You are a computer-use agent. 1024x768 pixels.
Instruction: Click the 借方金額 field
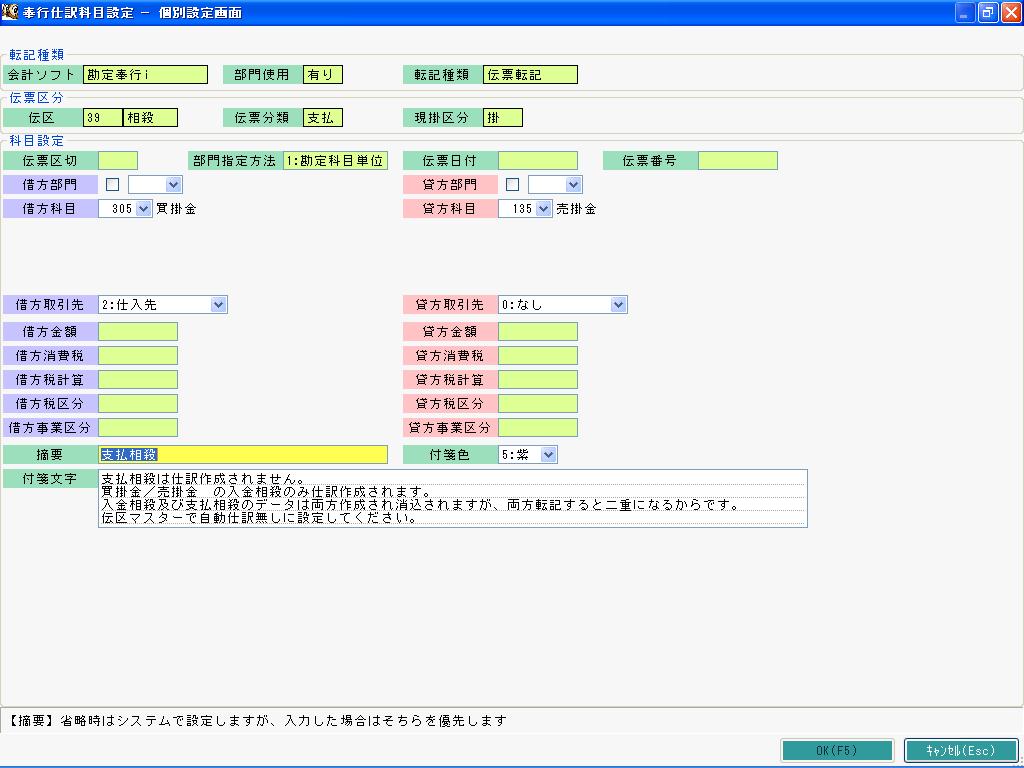click(138, 332)
